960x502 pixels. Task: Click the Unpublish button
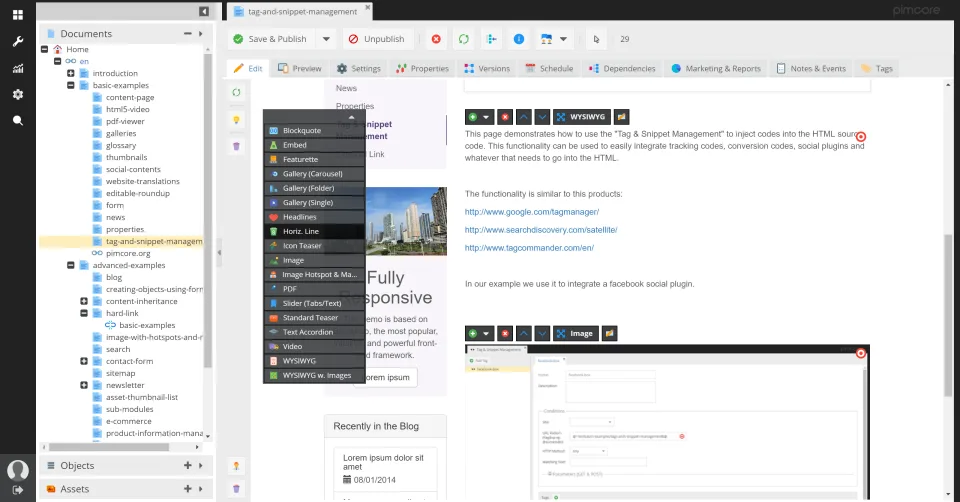coord(377,39)
